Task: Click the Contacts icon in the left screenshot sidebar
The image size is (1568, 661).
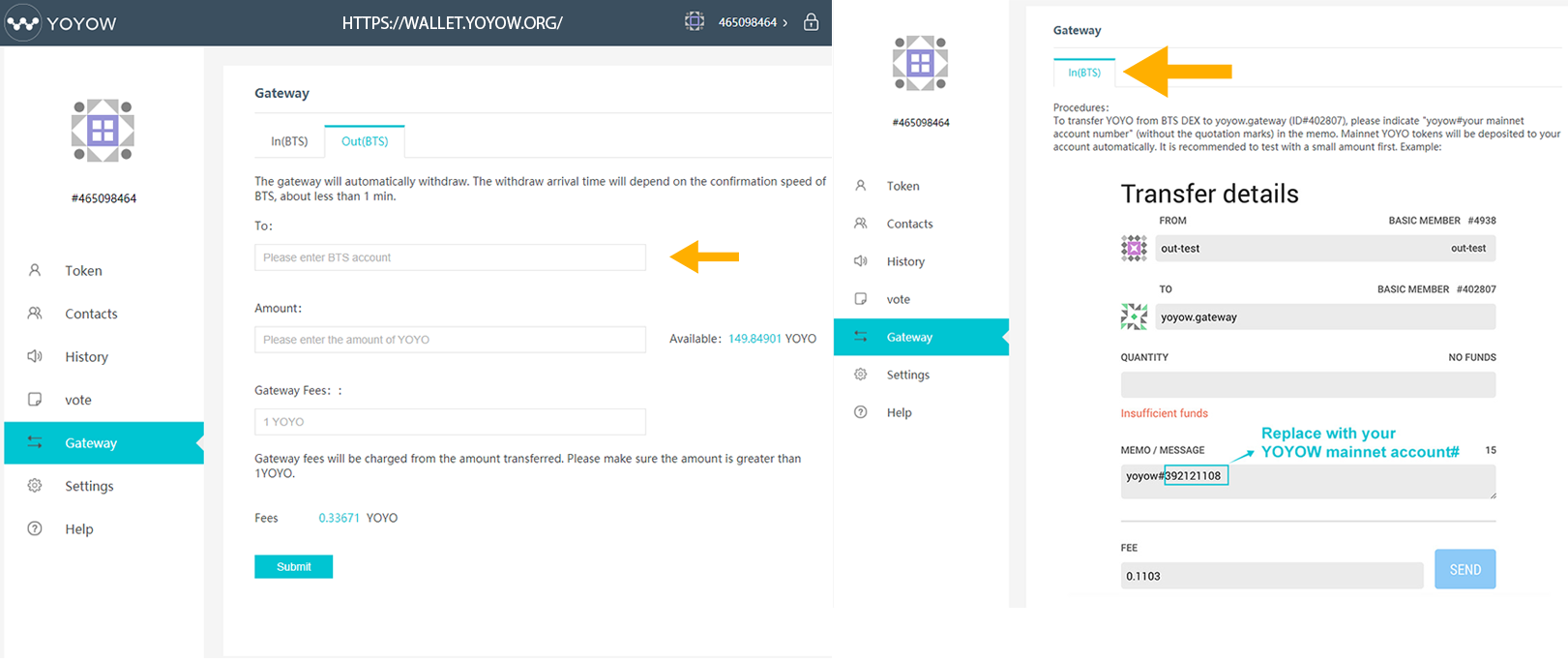Action: pyautogui.click(x=35, y=314)
